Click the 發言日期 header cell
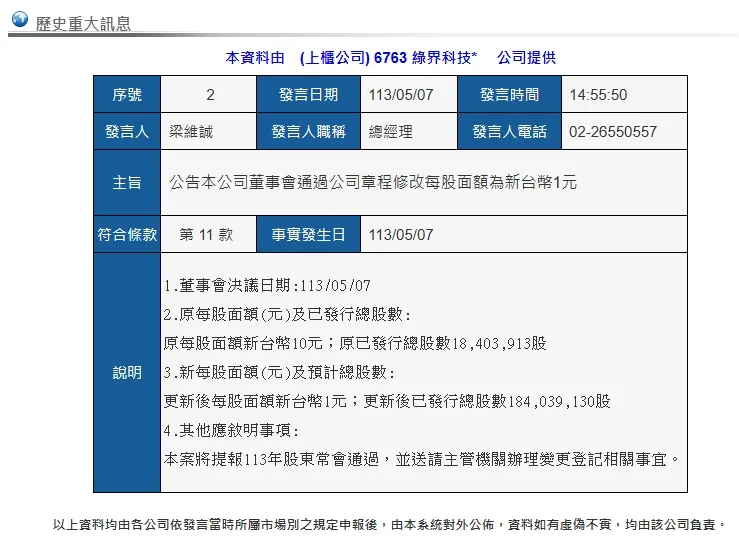The image size is (739, 547). click(308, 94)
